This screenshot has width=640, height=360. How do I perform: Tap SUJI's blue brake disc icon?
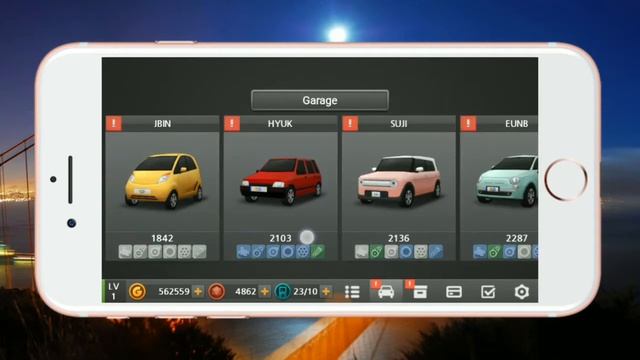406,252
